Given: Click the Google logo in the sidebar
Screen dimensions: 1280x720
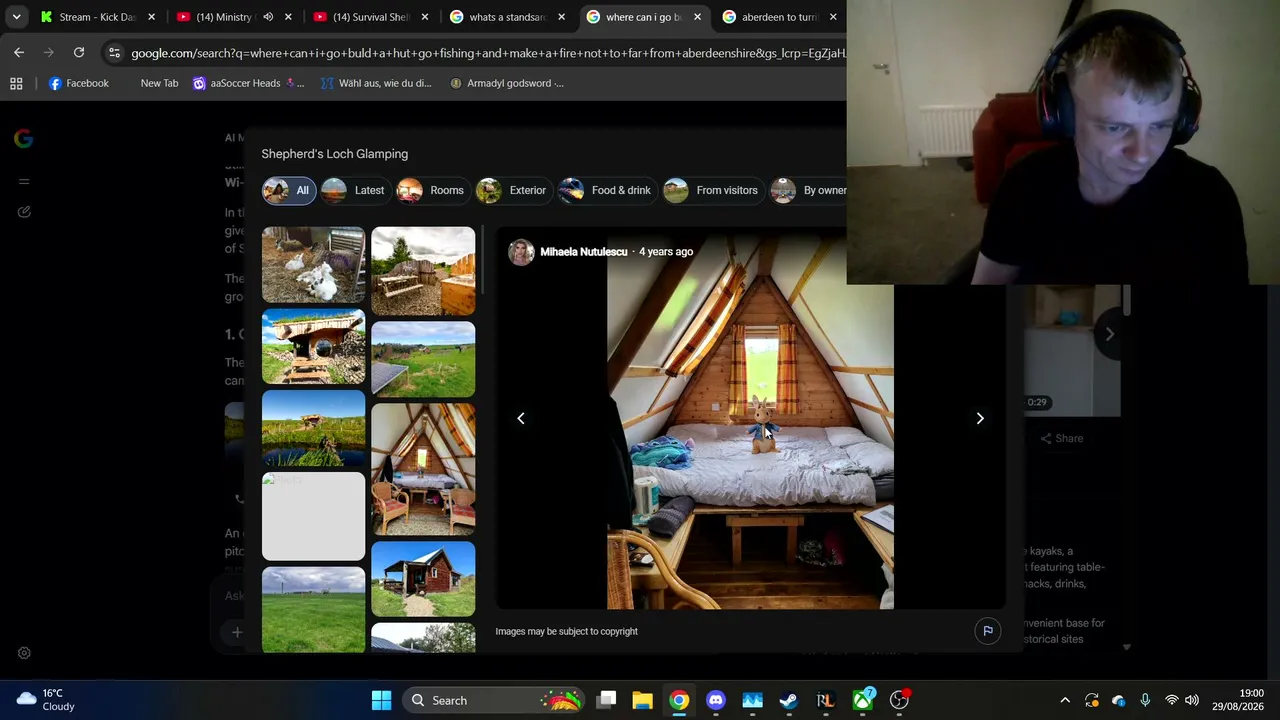Looking at the screenshot, I should [24, 139].
